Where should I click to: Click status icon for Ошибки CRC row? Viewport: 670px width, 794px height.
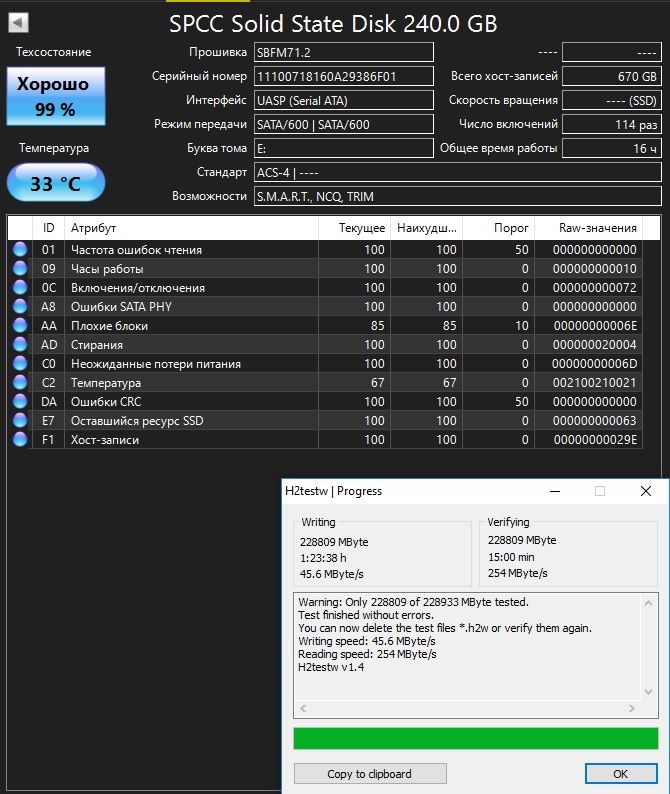[x=20, y=401]
